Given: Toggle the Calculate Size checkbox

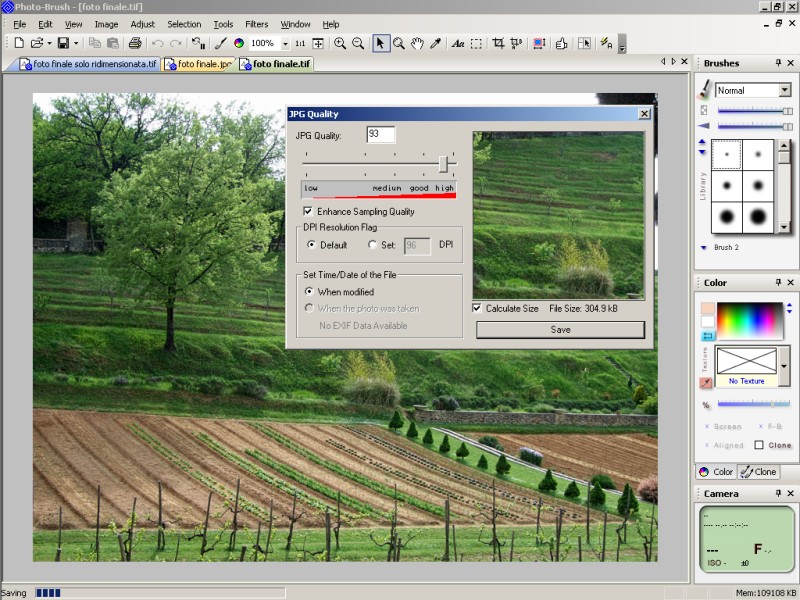Looking at the screenshot, I should [x=477, y=308].
